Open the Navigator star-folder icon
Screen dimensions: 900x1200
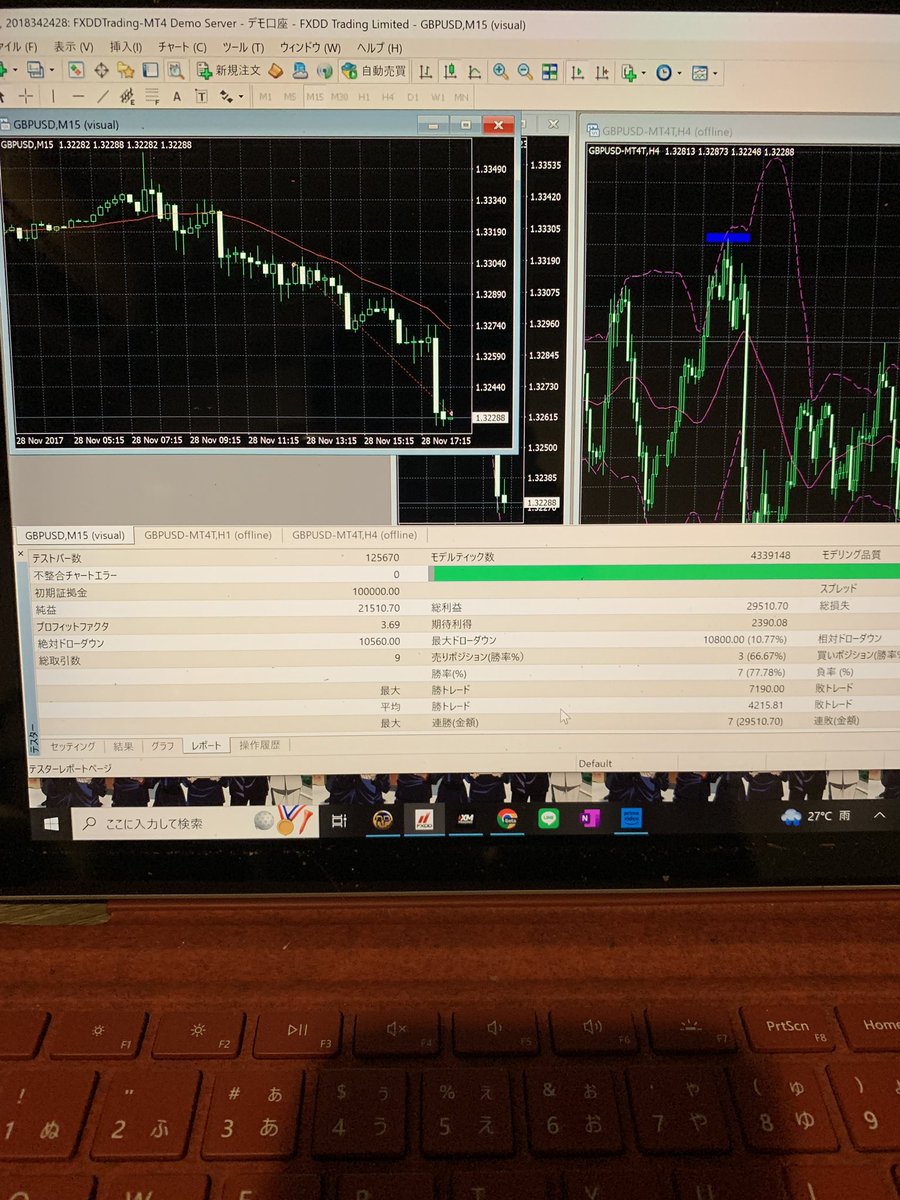(x=126, y=71)
